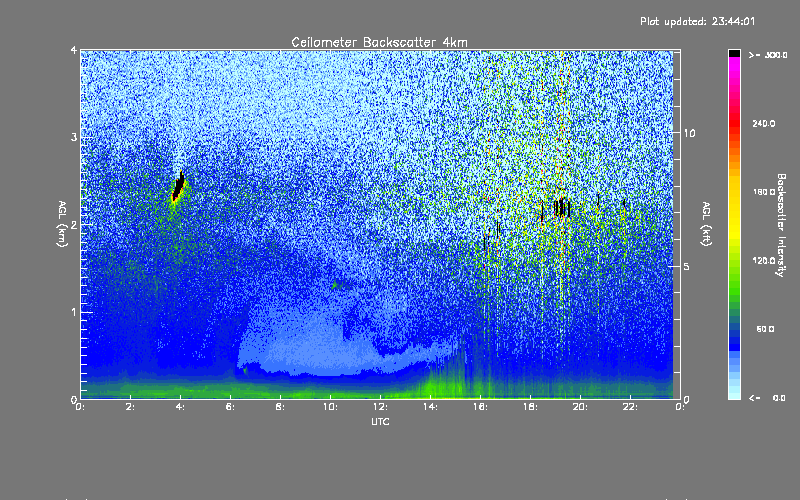Click the '3' tick on the km axis

pos(74,137)
